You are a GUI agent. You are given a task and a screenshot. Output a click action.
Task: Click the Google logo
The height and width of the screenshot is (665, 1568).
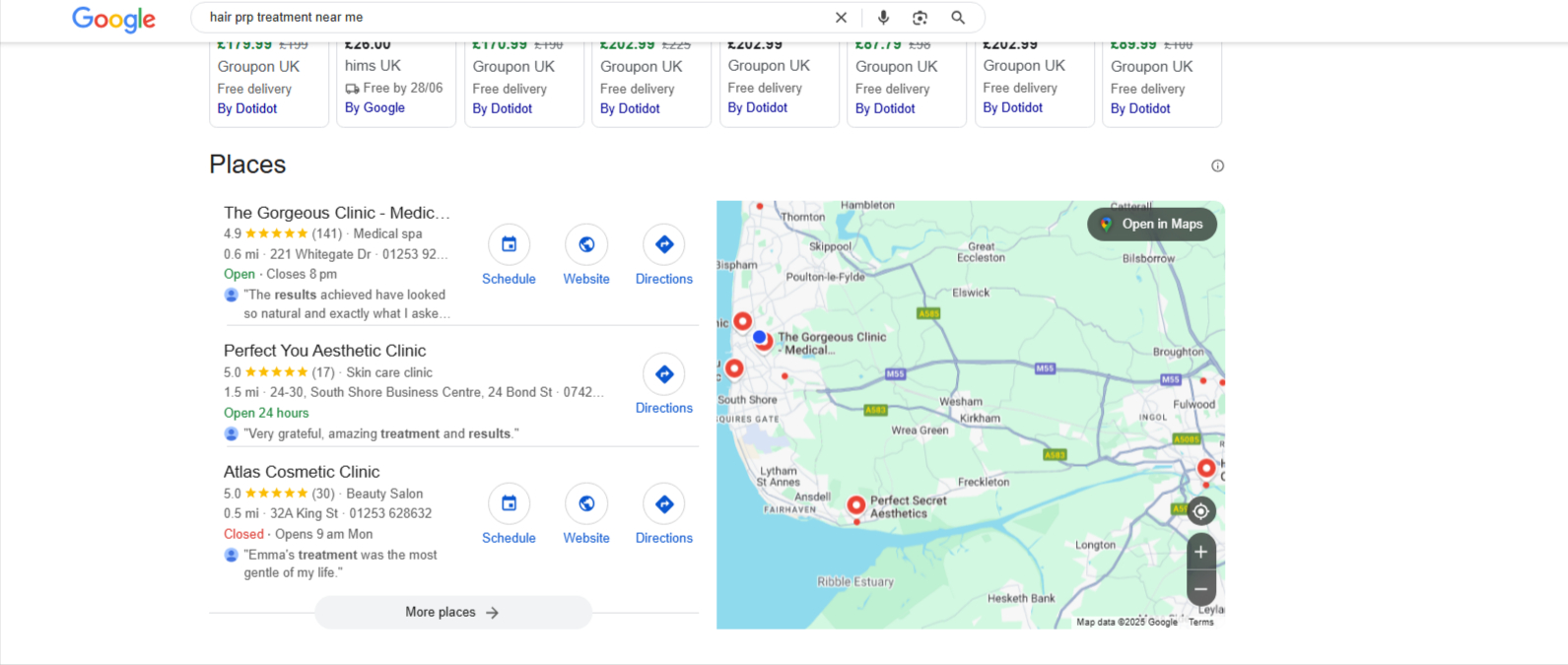[113, 19]
